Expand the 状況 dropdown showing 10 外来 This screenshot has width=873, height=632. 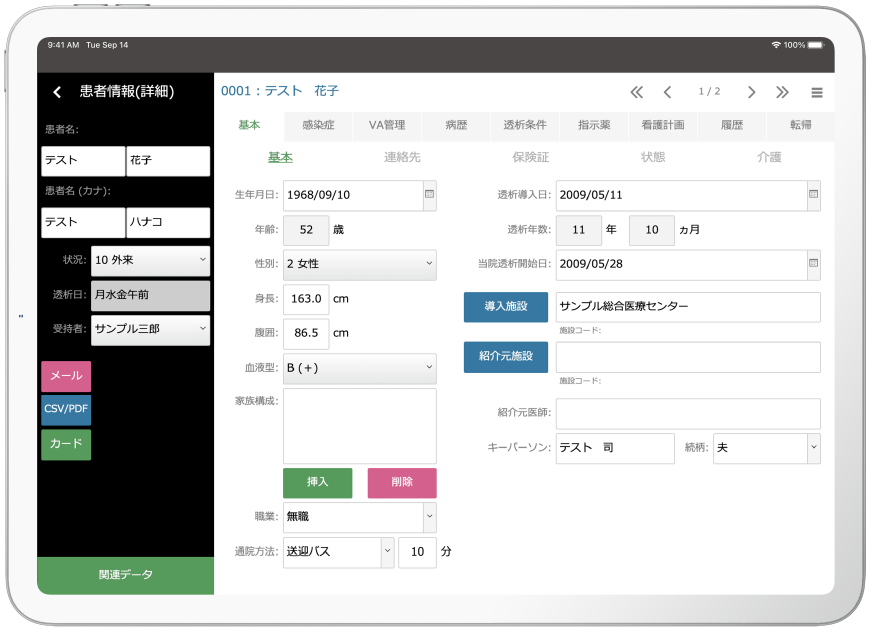tap(150, 260)
